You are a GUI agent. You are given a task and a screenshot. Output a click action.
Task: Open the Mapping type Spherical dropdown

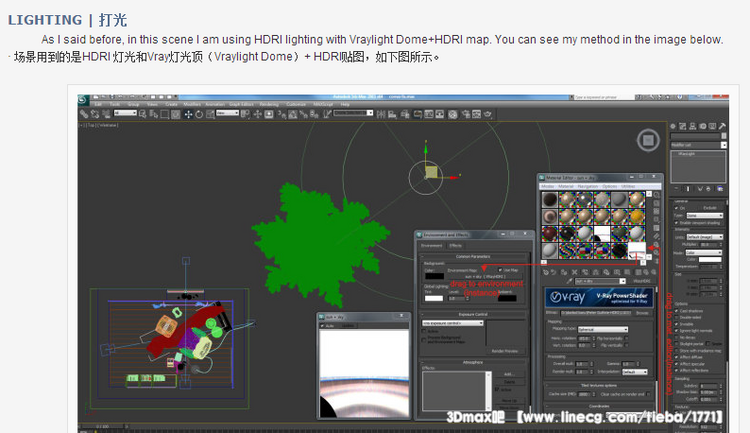(x=603, y=330)
